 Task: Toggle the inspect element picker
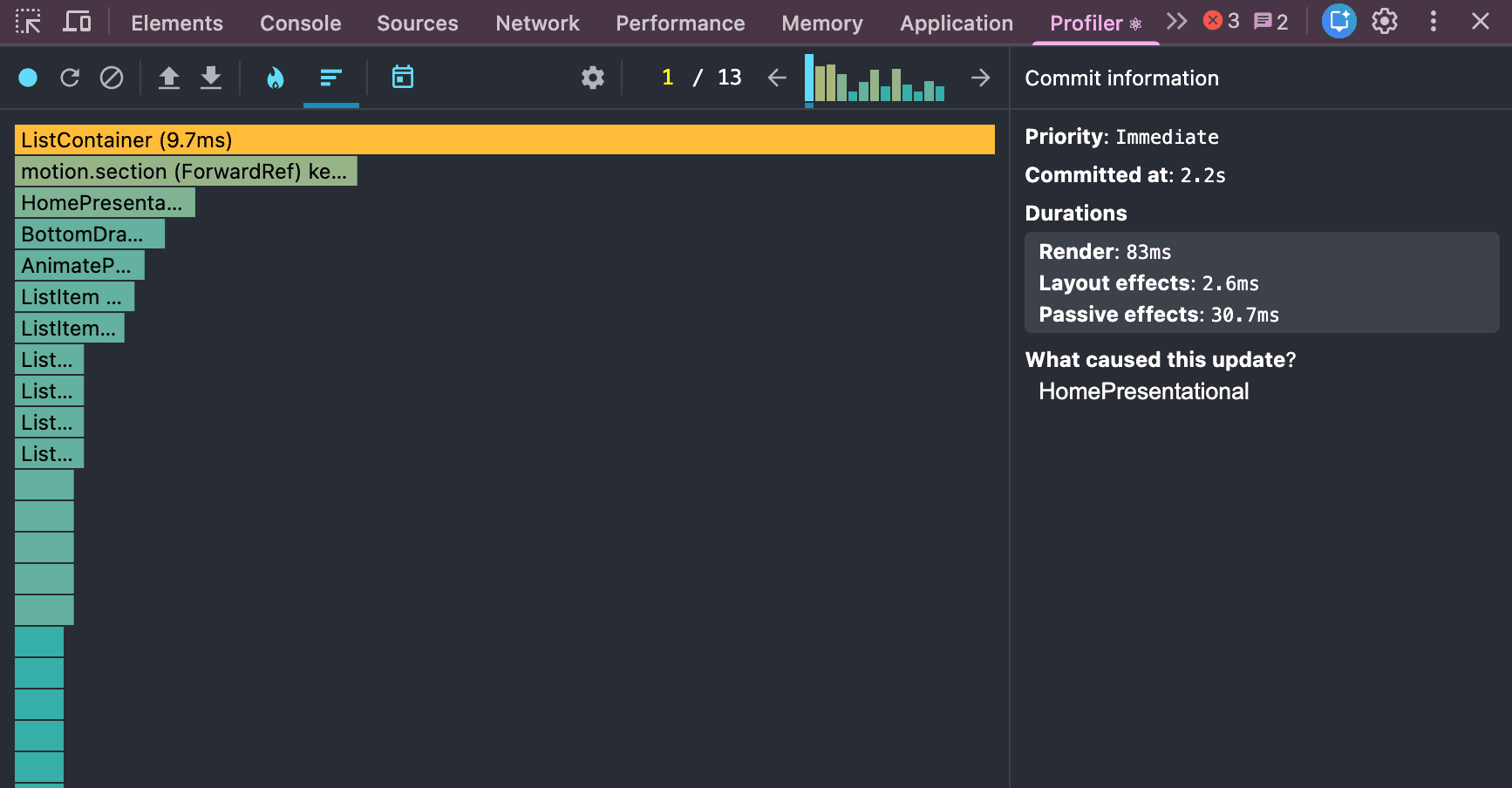28,22
